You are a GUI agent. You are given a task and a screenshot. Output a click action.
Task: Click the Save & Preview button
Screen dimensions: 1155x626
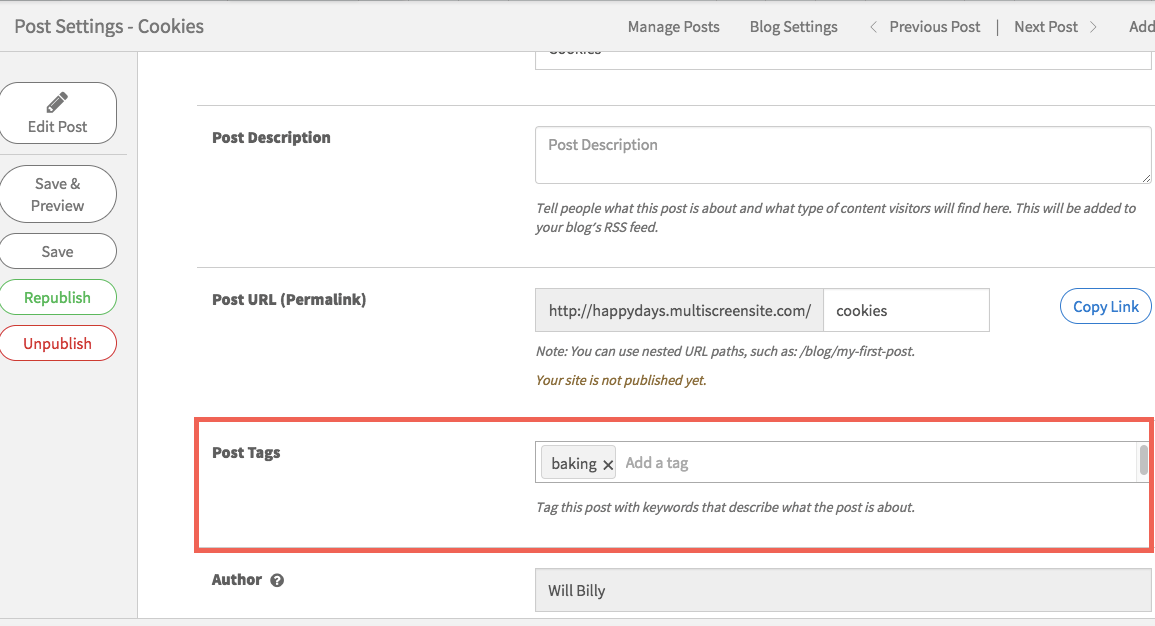[x=58, y=193]
